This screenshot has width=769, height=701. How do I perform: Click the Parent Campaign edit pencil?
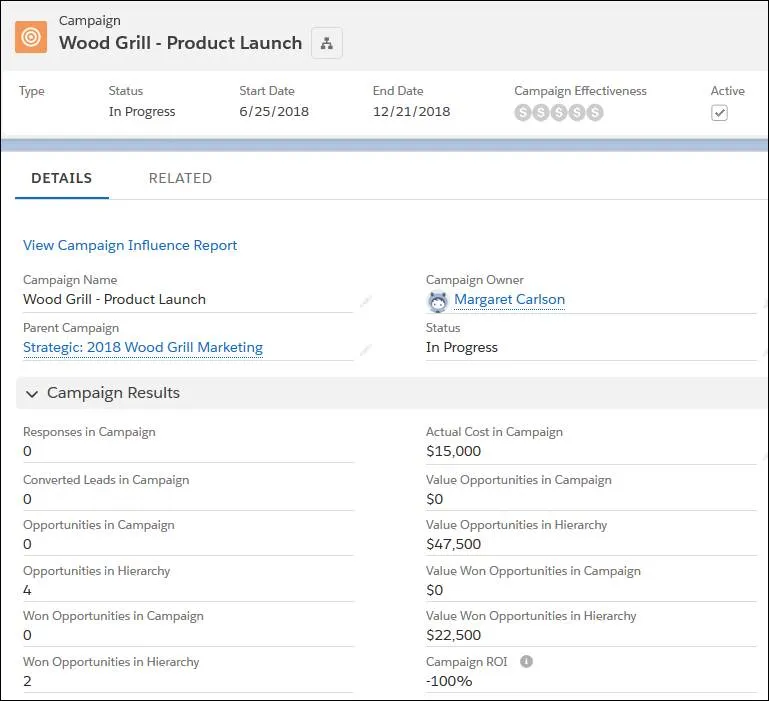[x=366, y=350]
